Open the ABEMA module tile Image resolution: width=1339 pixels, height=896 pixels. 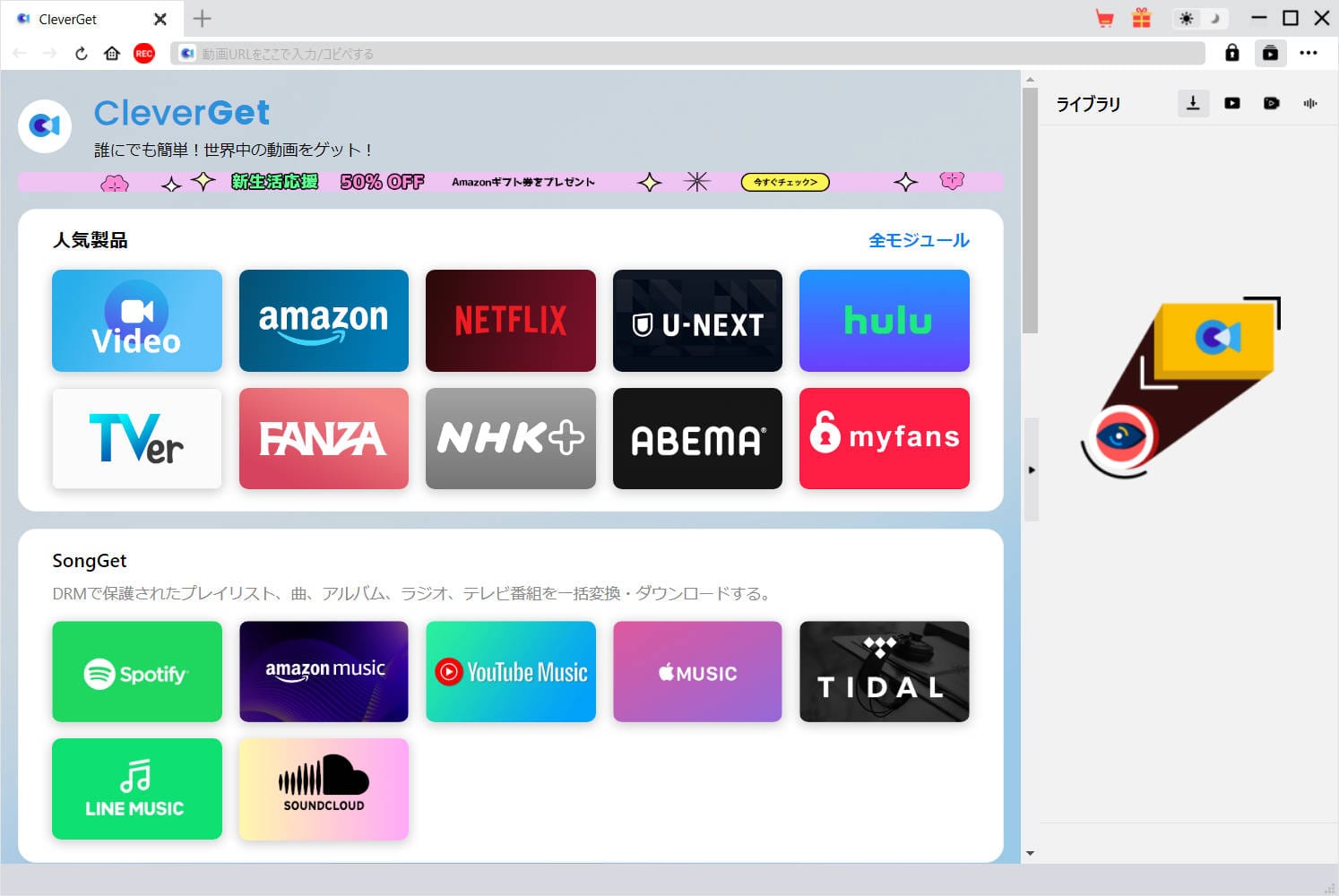click(697, 438)
